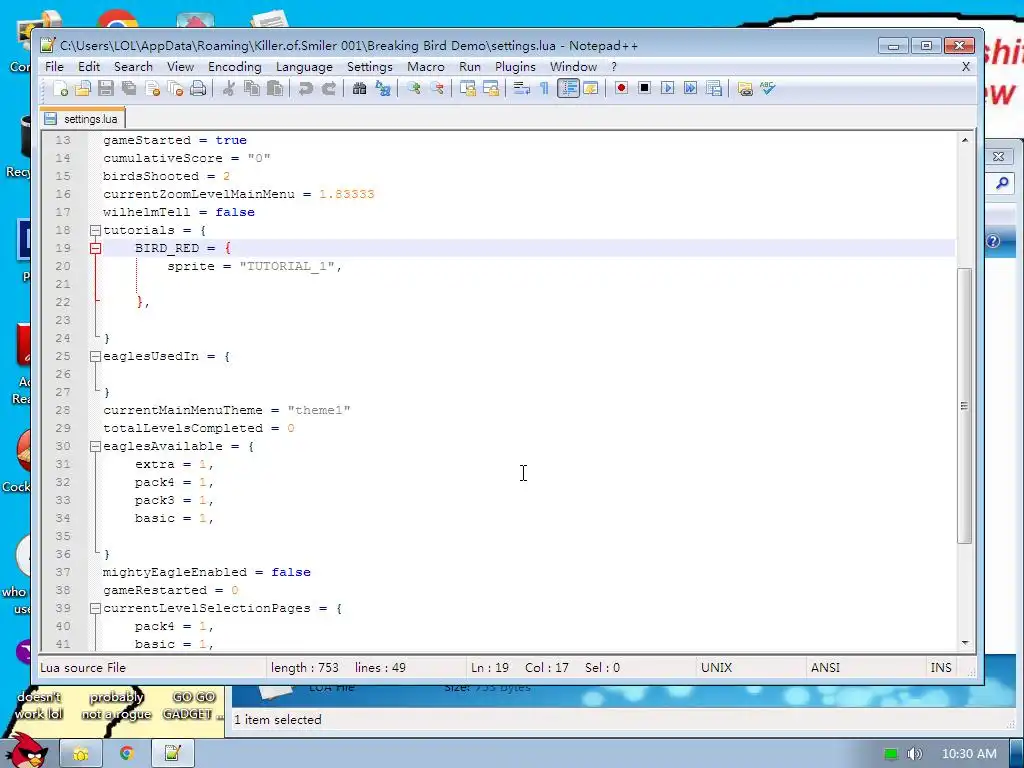Image resolution: width=1024 pixels, height=768 pixels.
Task: Open a file with the folder toolbar icon
Action: [83, 88]
